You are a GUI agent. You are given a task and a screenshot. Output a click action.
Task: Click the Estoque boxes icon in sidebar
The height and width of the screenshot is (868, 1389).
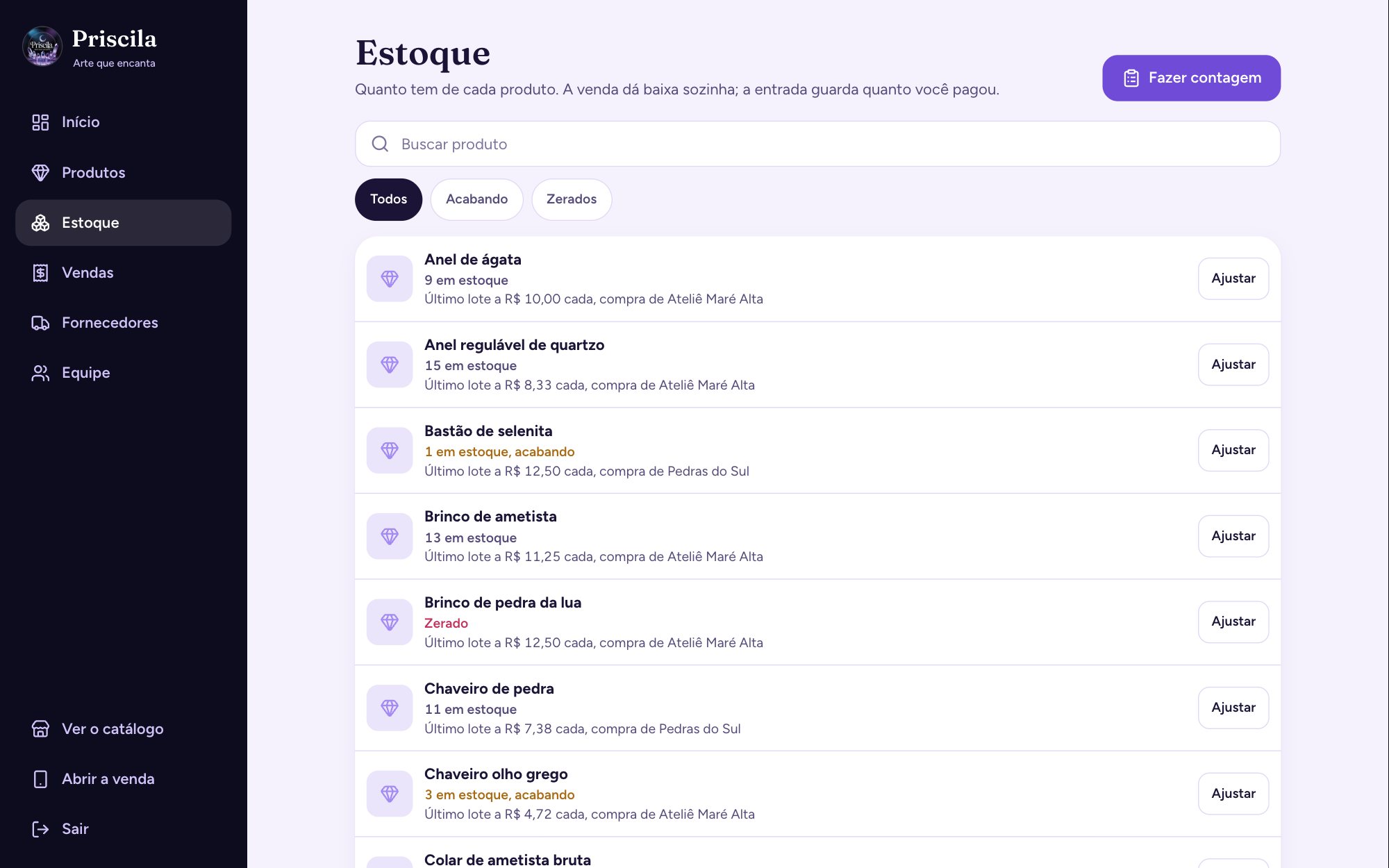tap(40, 223)
